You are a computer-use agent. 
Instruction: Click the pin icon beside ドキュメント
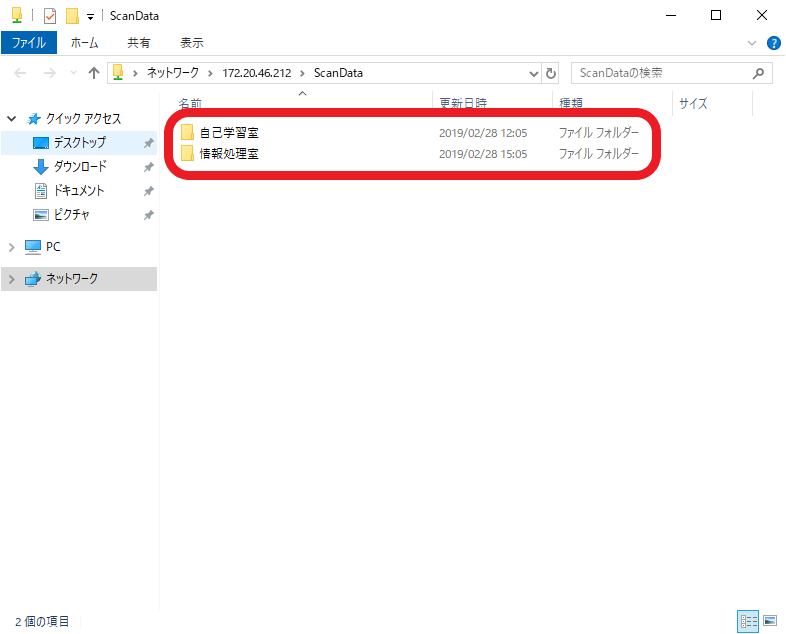[x=148, y=191]
